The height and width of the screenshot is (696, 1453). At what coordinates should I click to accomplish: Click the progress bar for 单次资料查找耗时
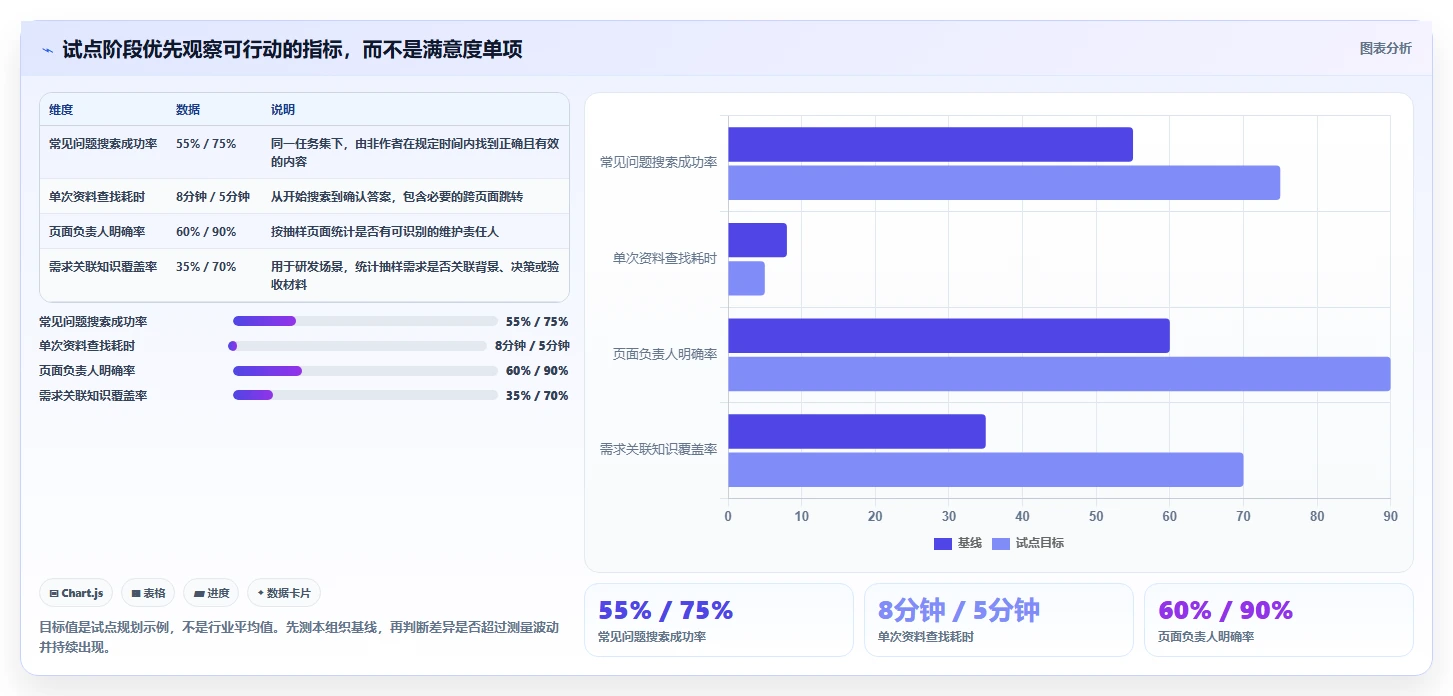tap(358, 346)
